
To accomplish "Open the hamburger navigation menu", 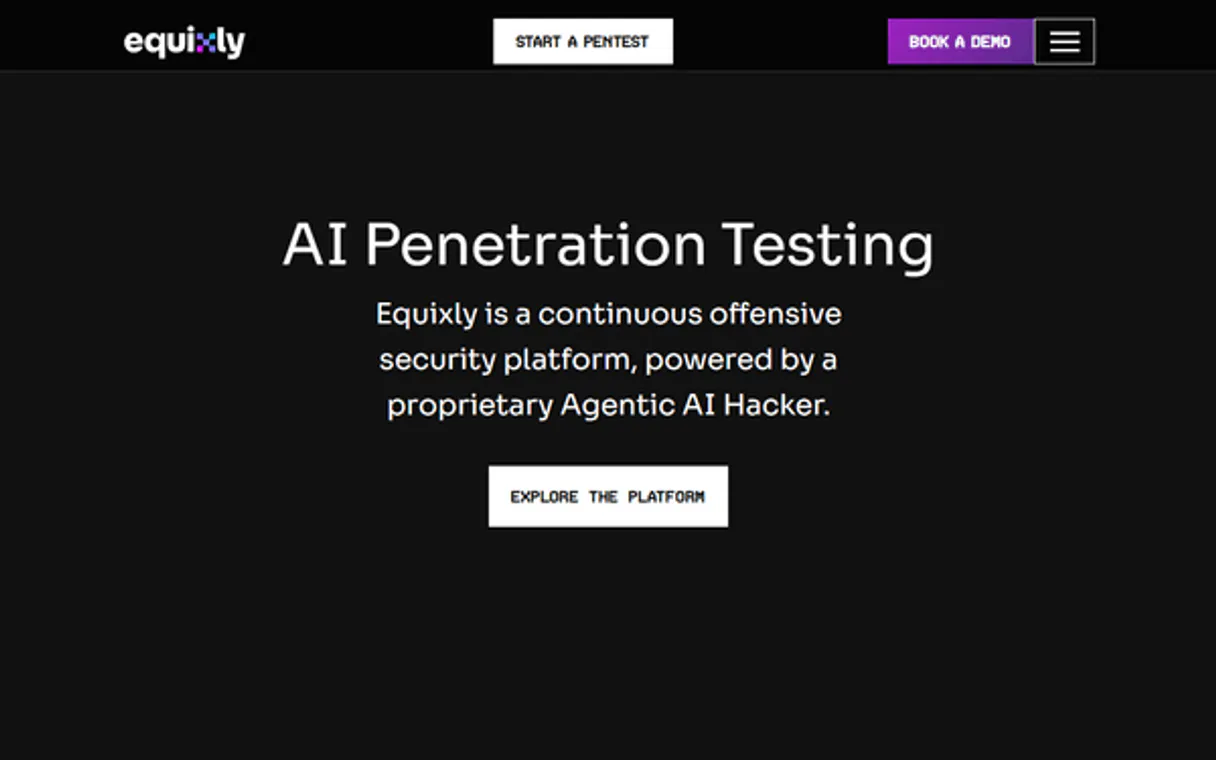I will coord(1064,42).
